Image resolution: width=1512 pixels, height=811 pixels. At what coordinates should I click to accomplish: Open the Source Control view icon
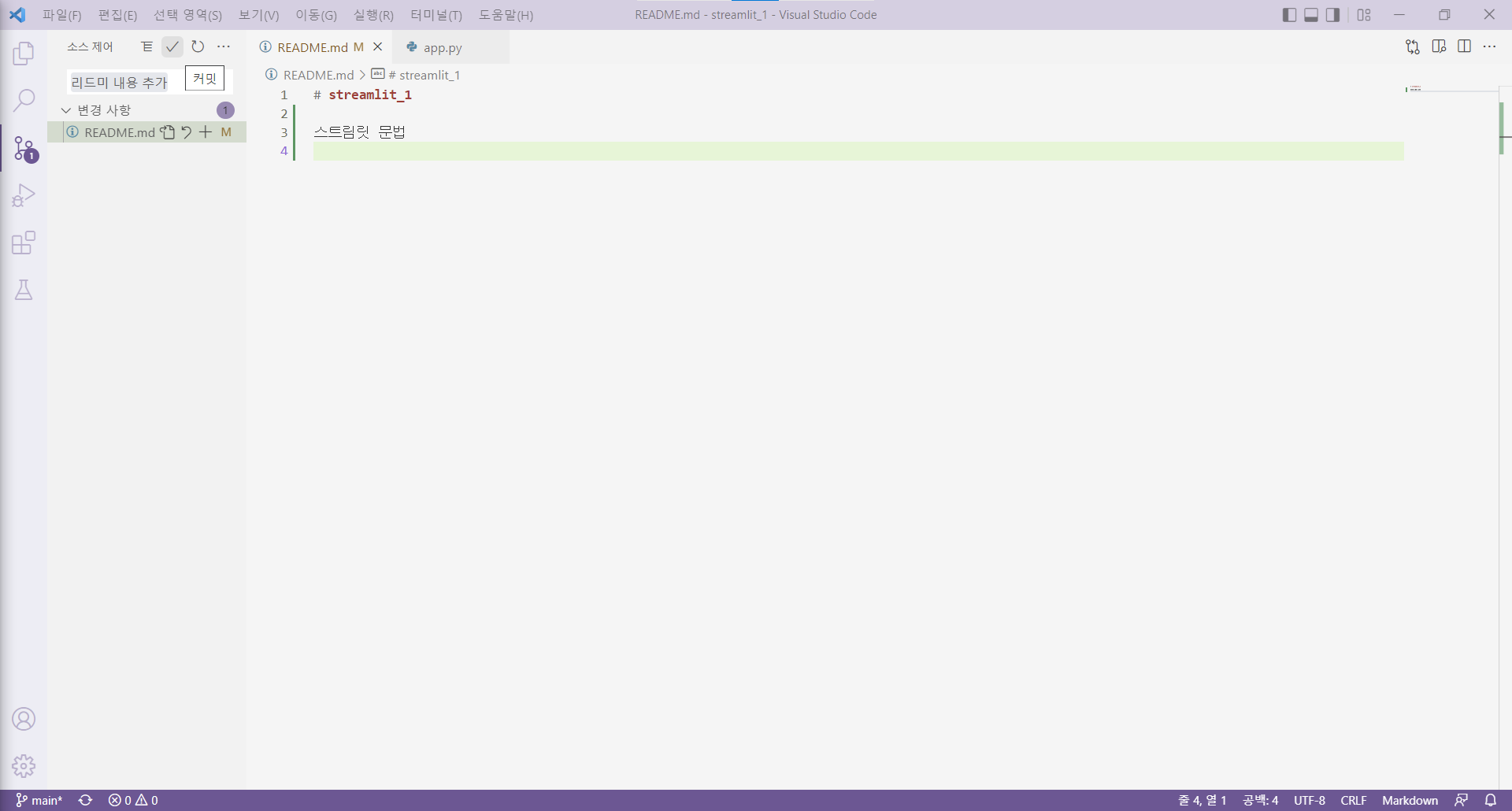(x=24, y=148)
